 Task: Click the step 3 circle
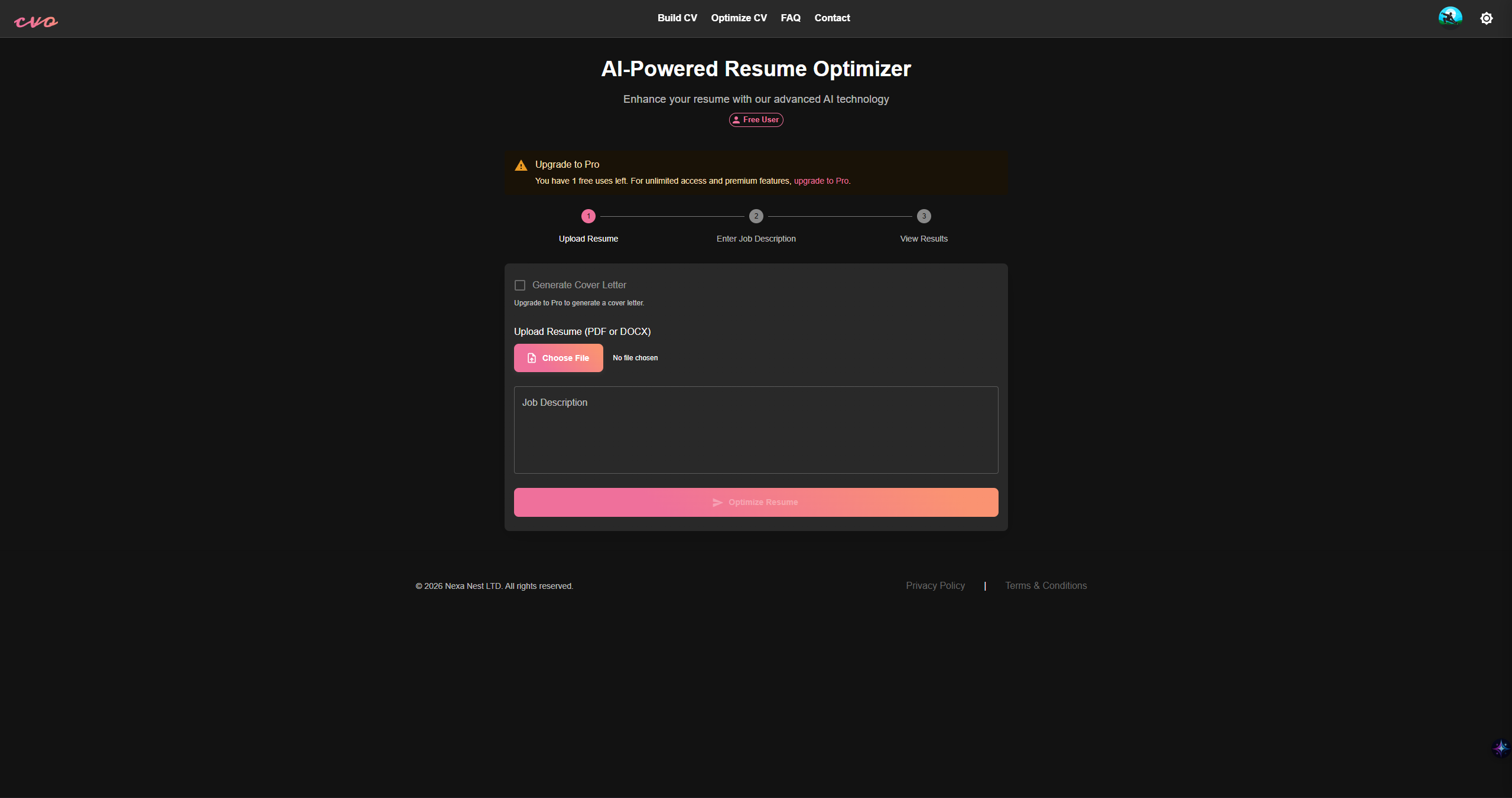(924, 216)
